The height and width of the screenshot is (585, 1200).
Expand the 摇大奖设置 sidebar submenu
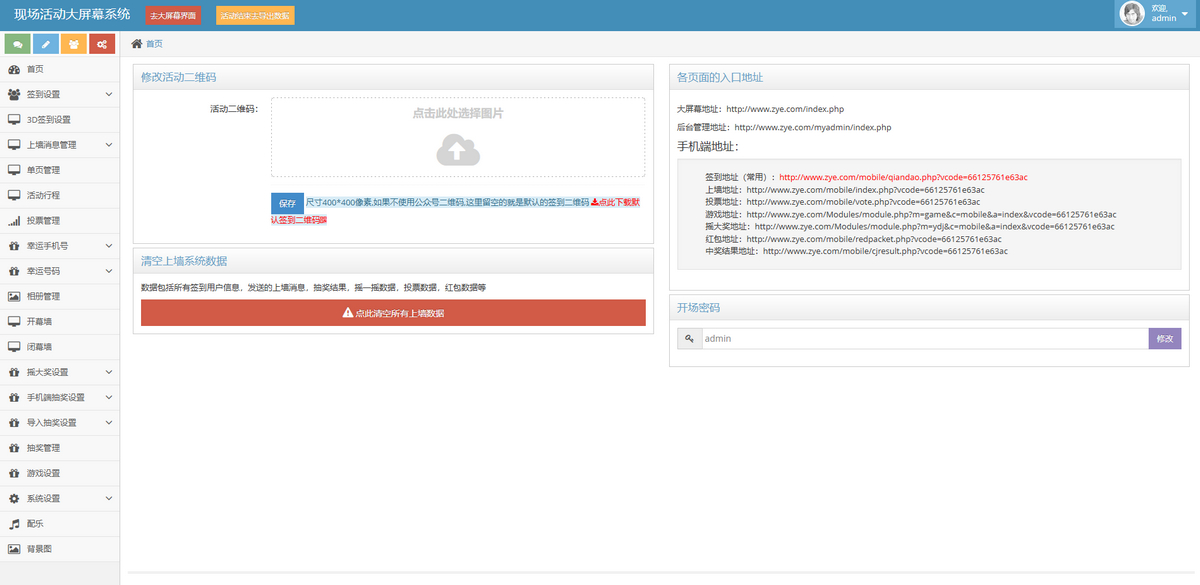pos(108,372)
